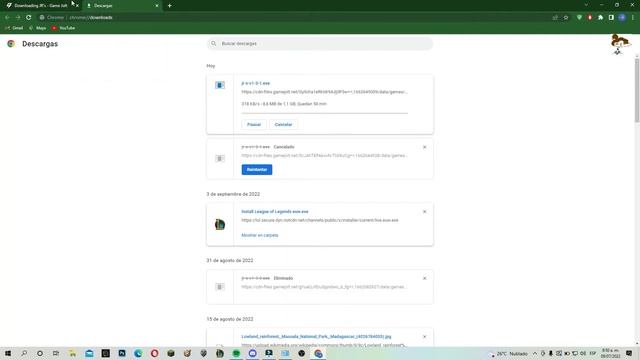Open Microsoft Edge from the taskbar

pos(138,353)
